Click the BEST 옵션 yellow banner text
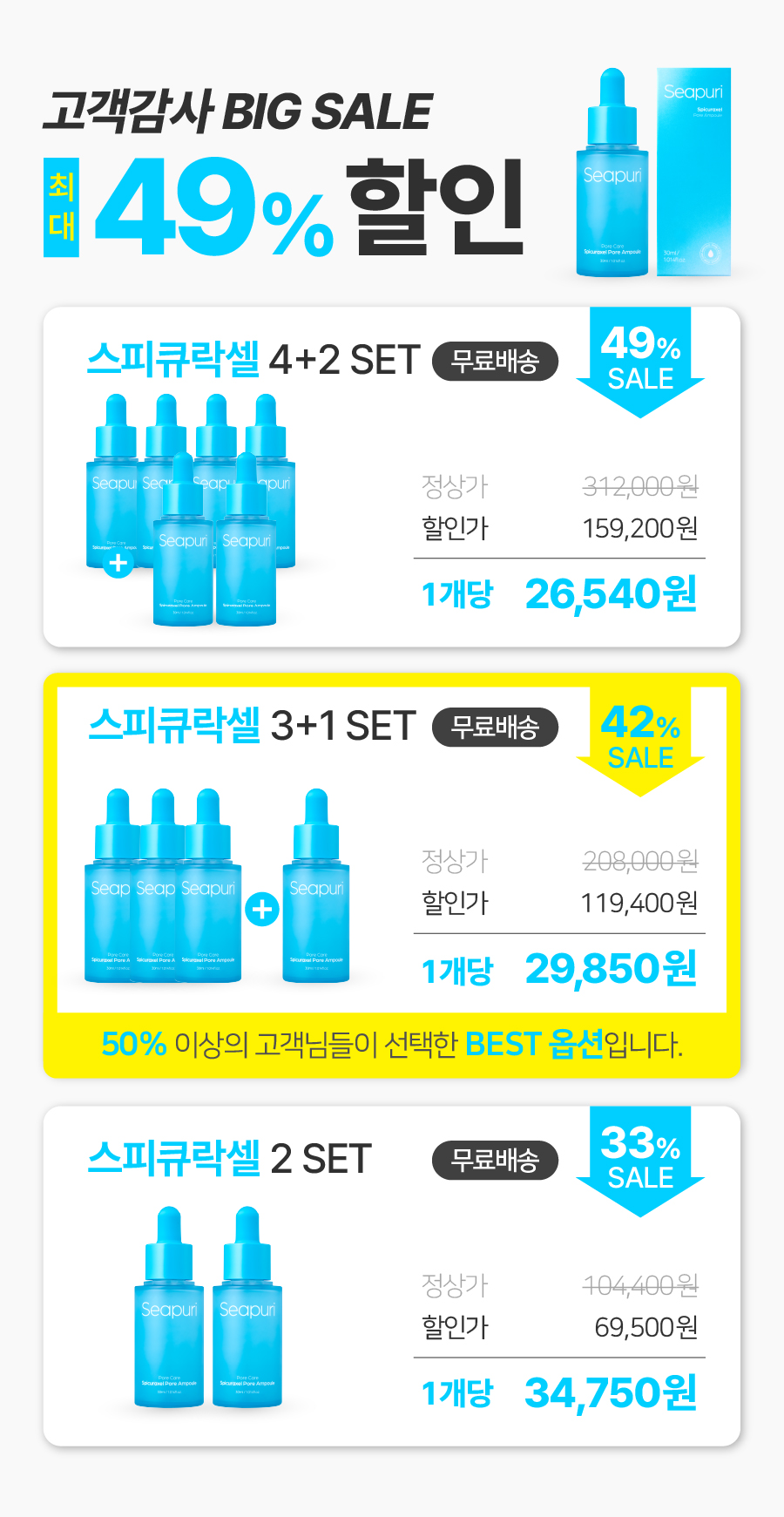Screen dimensions: 784x1517 (534, 1044)
